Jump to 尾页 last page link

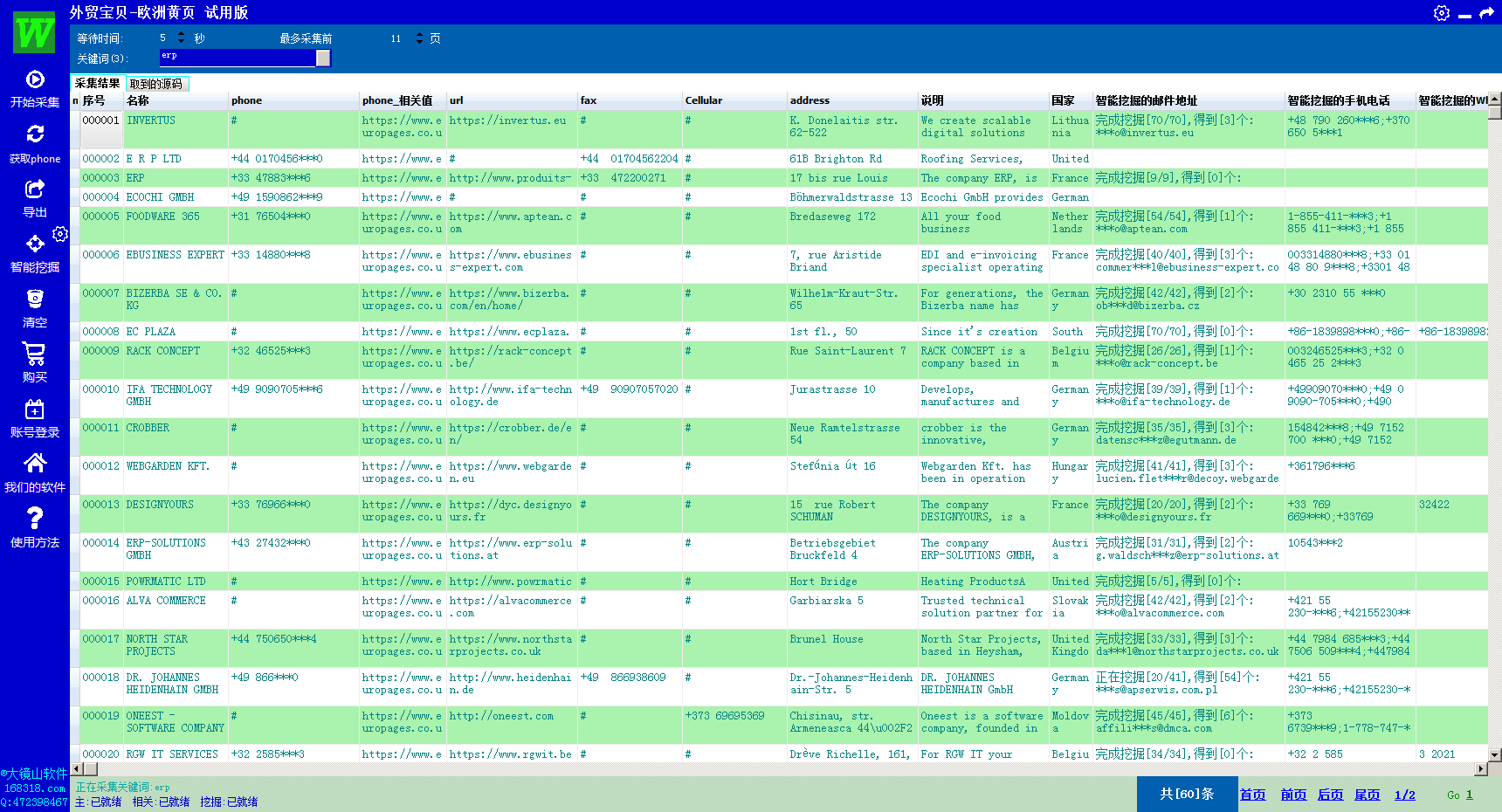pyautogui.click(x=1367, y=795)
